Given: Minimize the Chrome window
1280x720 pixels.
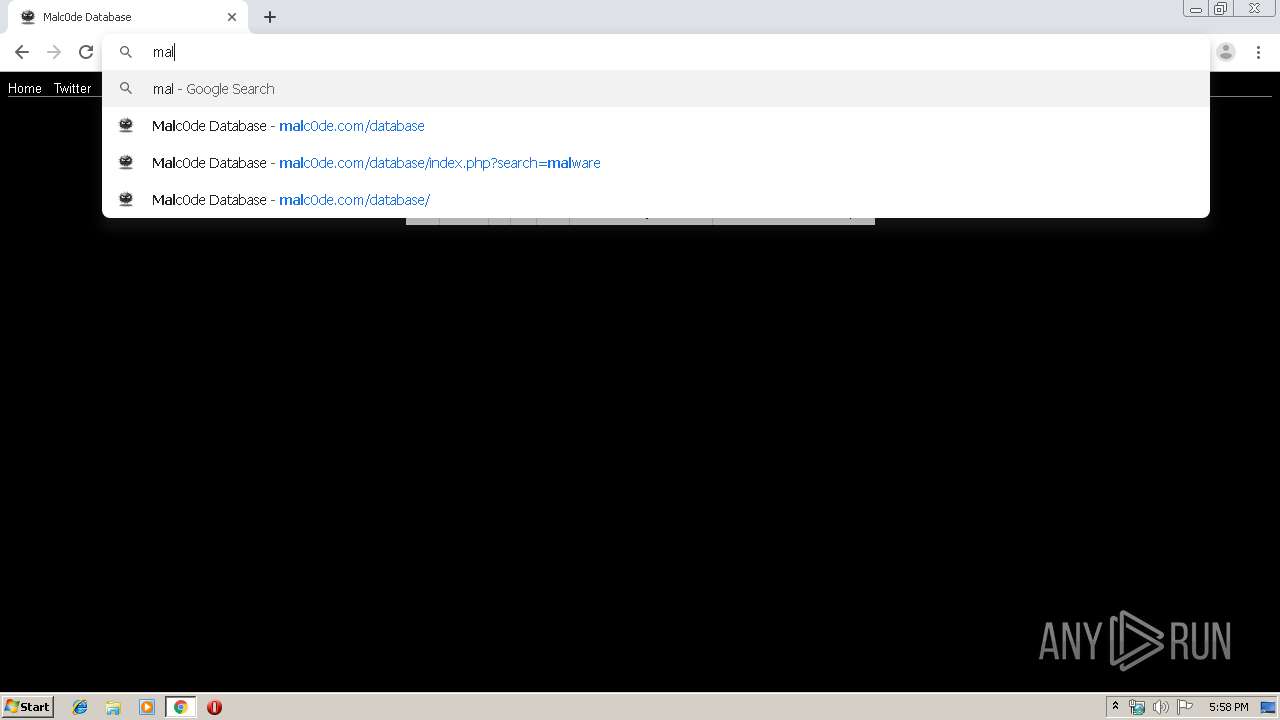Looking at the screenshot, I should coord(1195,9).
